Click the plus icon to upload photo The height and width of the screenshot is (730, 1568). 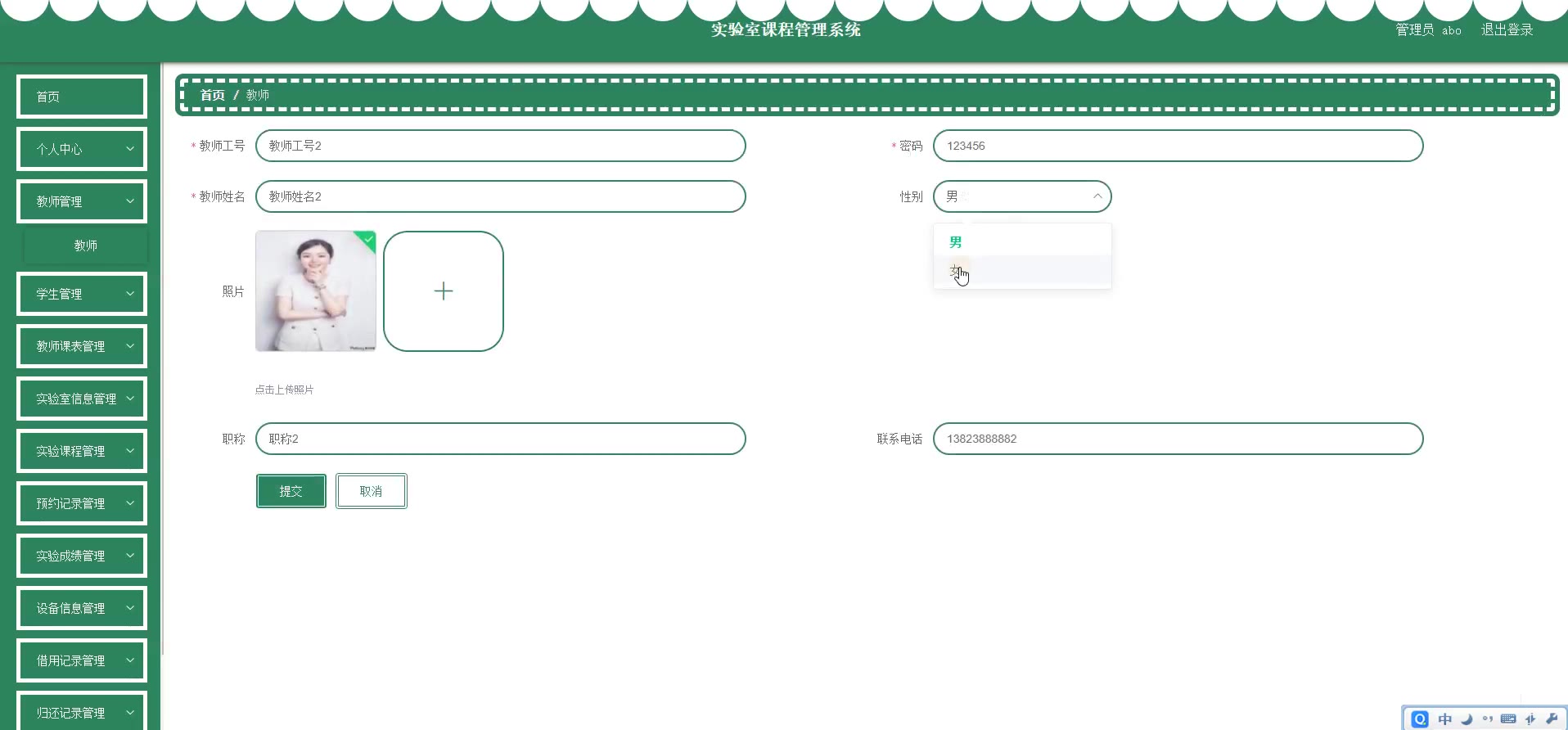pyautogui.click(x=444, y=291)
